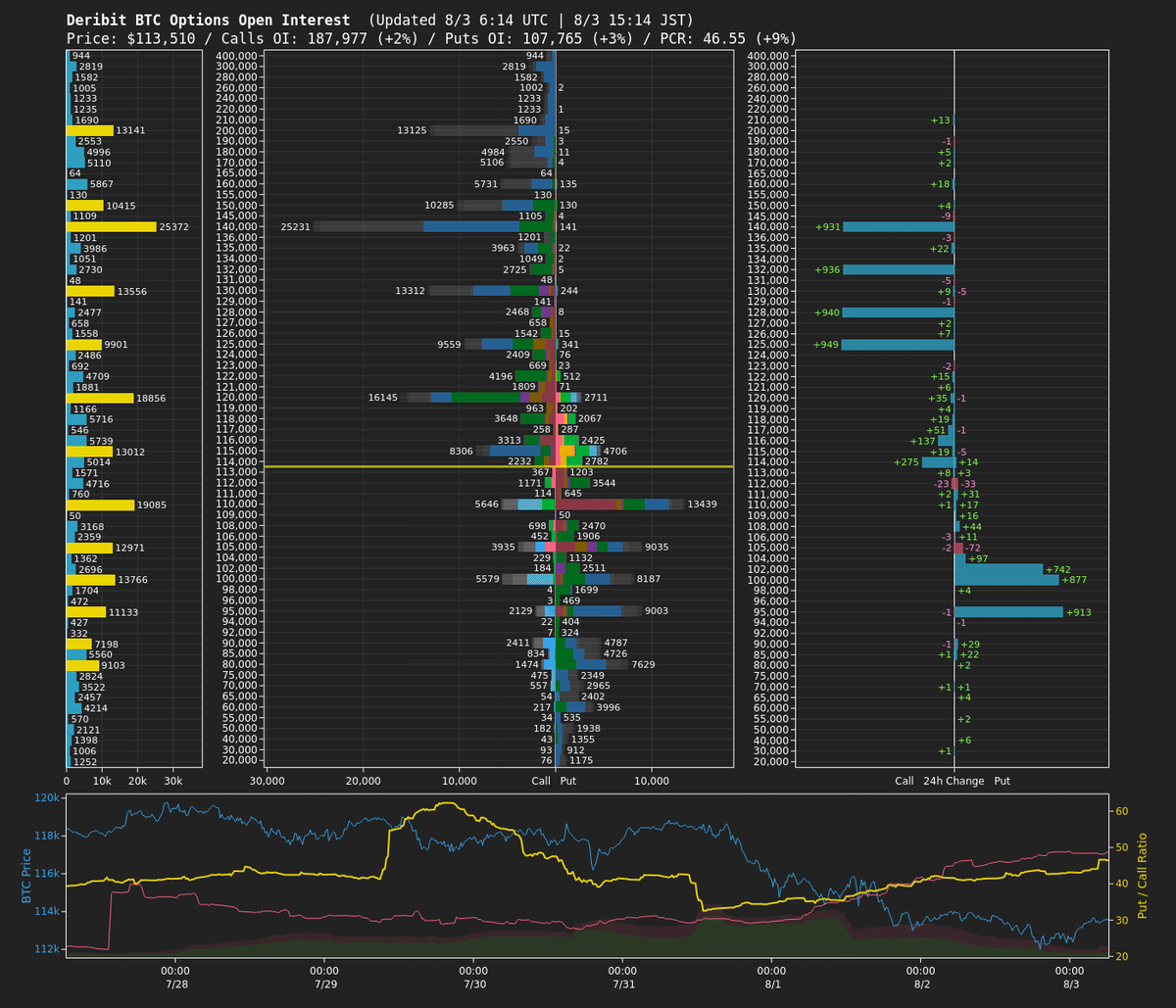
Task: Click the "30k" axis tick under the totals chart
Action: (x=172, y=781)
